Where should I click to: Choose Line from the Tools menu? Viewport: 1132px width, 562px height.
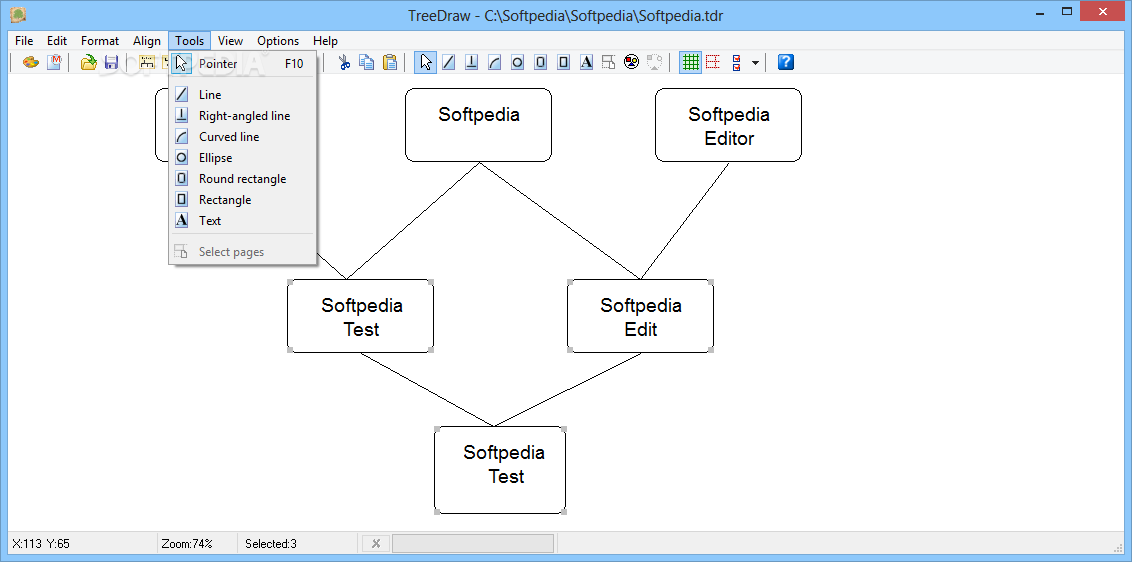point(243,95)
